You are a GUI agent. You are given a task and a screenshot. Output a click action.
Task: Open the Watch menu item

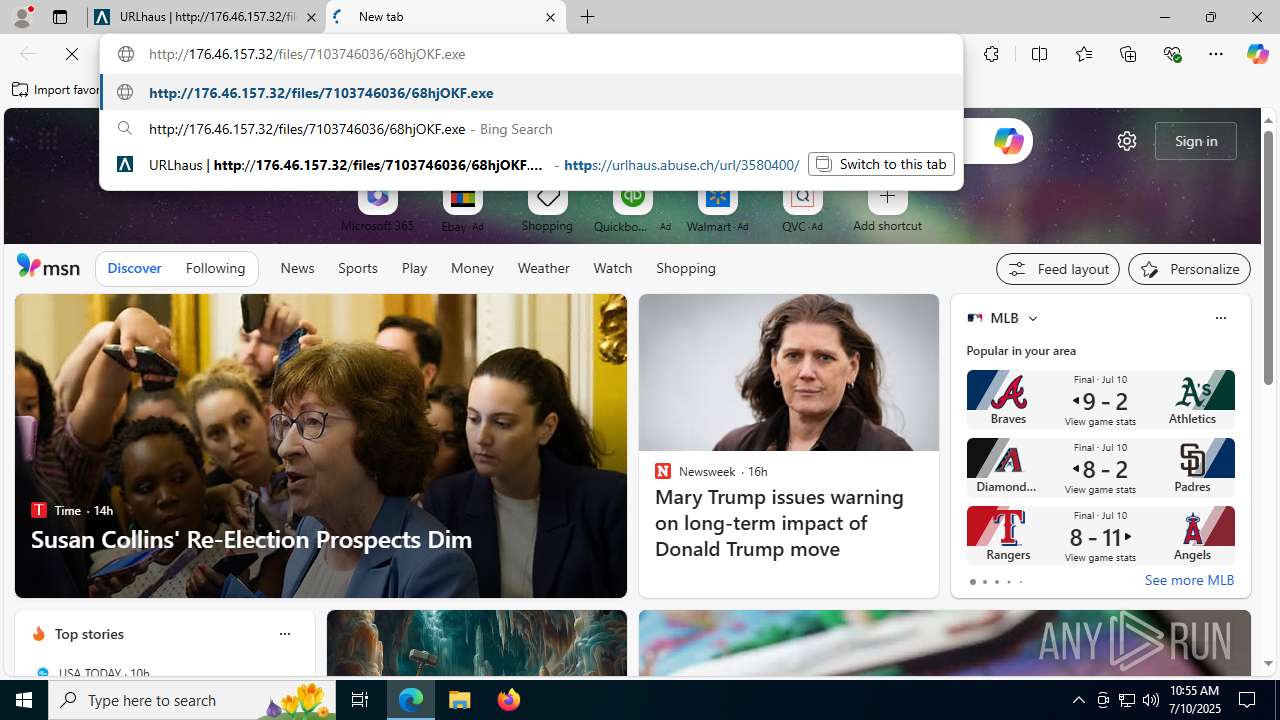[x=612, y=268]
